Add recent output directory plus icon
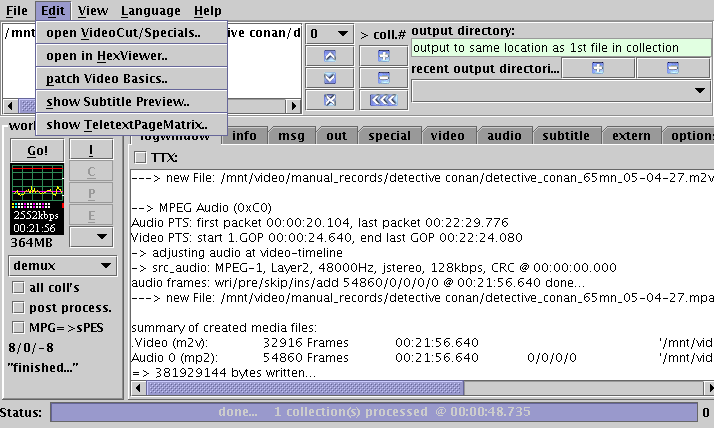Image resolution: width=714 pixels, height=428 pixels. pos(597,68)
